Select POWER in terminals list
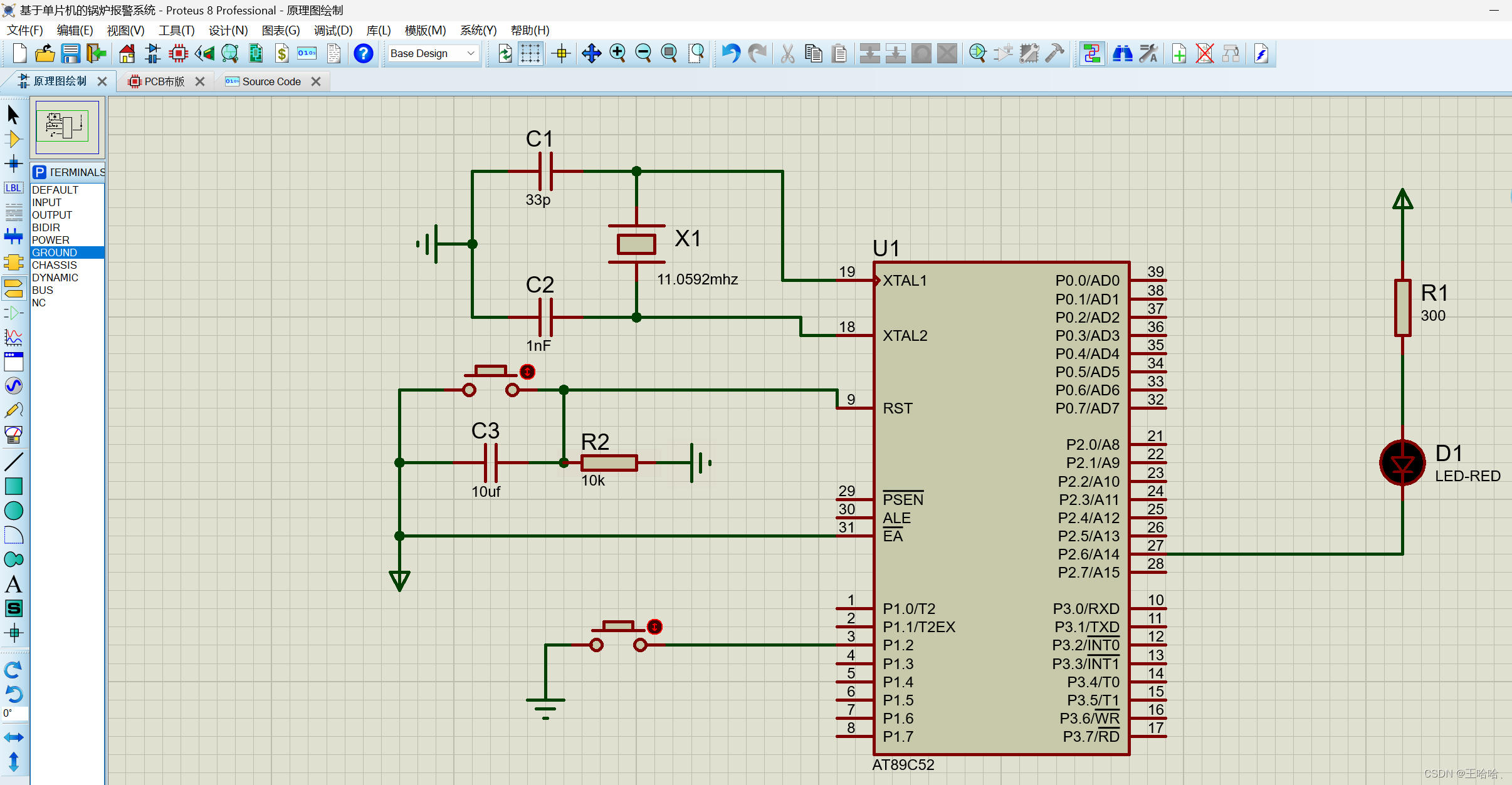This screenshot has width=1512, height=785. (x=67, y=240)
